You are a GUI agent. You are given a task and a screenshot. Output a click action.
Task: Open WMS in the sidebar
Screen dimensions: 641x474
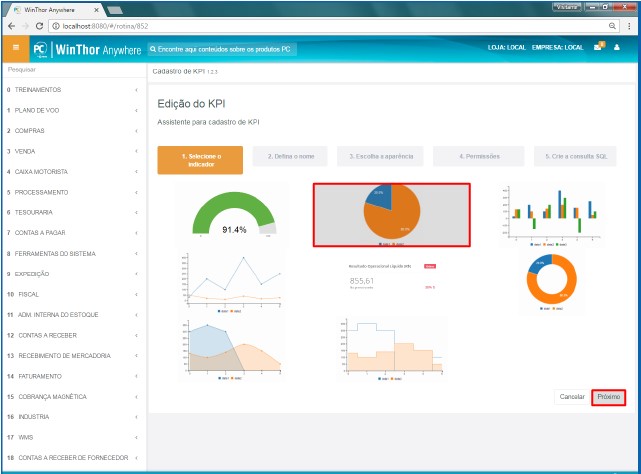(x=74, y=437)
